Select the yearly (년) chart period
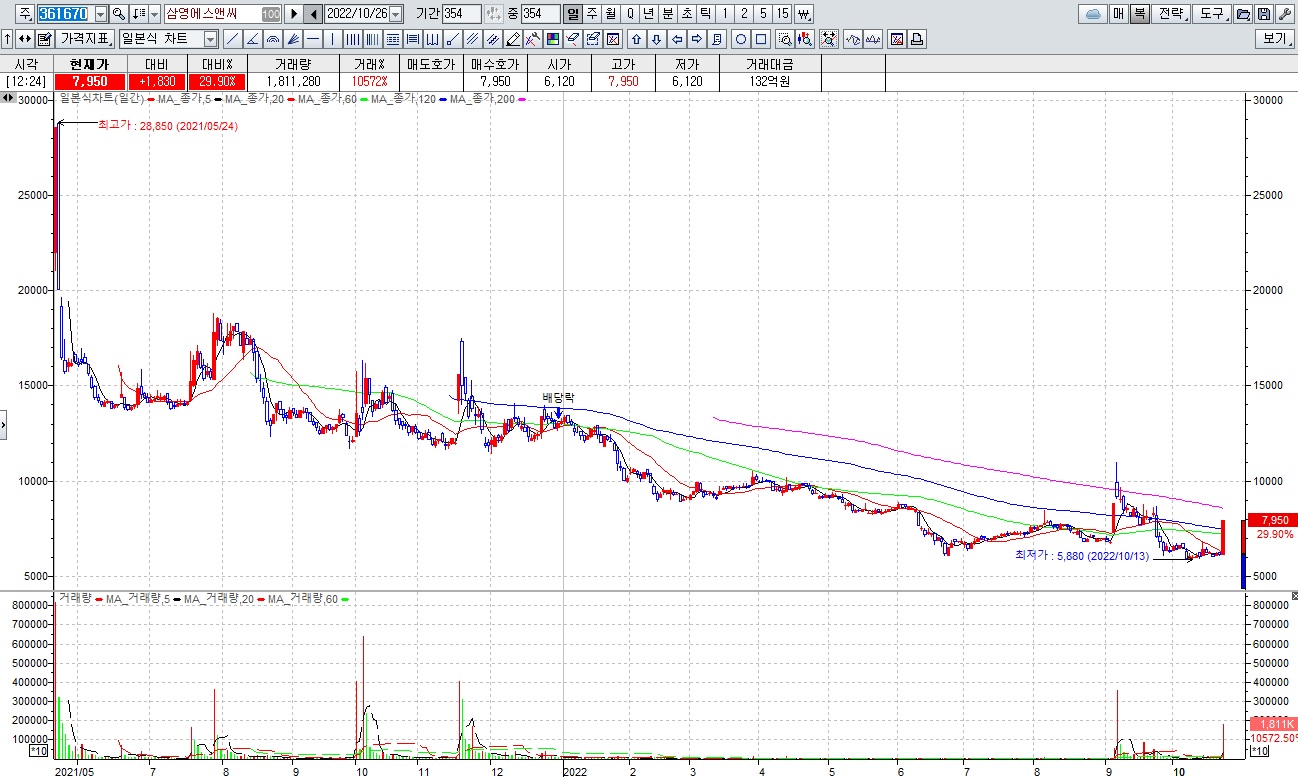The image size is (1298, 777). tap(649, 14)
